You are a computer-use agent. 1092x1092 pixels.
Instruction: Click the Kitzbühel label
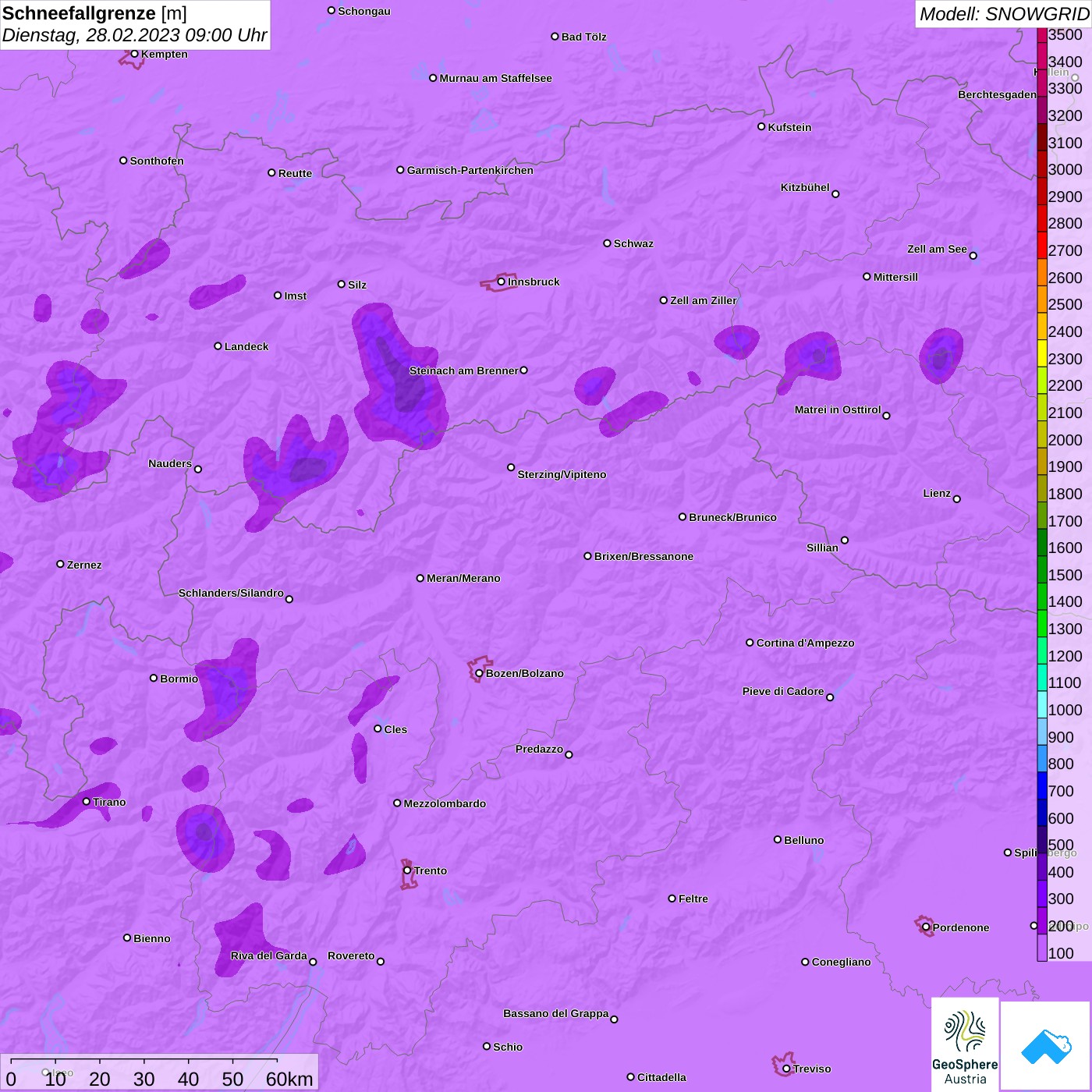805,187
